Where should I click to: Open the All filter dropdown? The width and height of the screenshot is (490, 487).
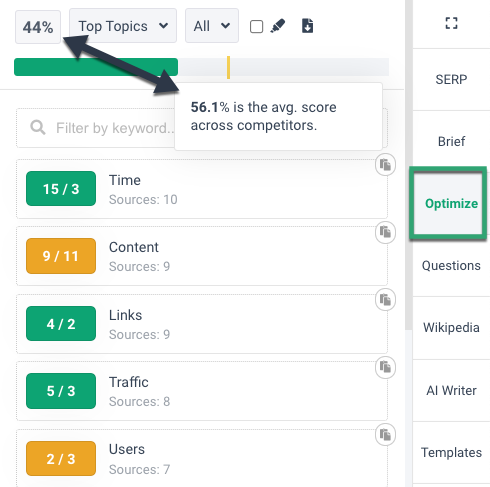pyautogui.click(x=212, y=26)
